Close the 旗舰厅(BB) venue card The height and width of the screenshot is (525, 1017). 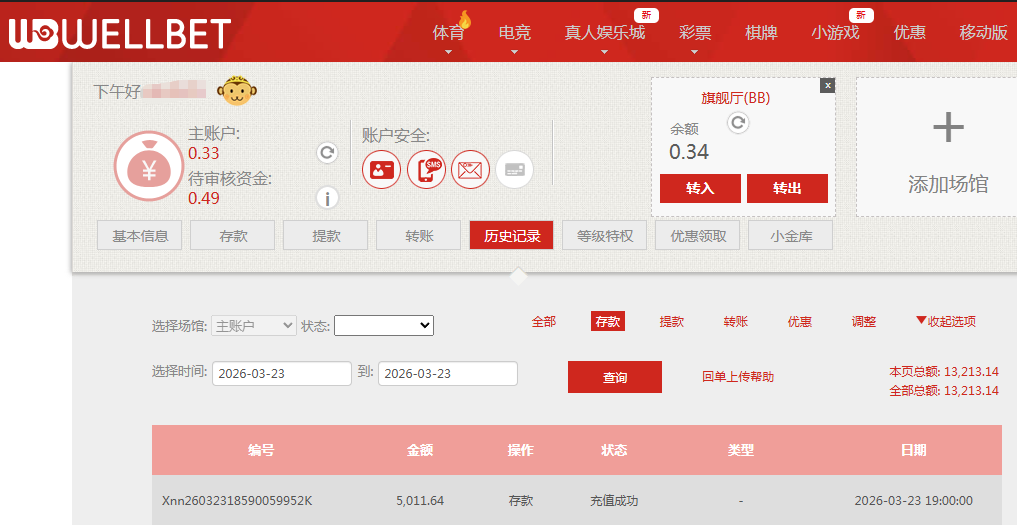[827, 86]
